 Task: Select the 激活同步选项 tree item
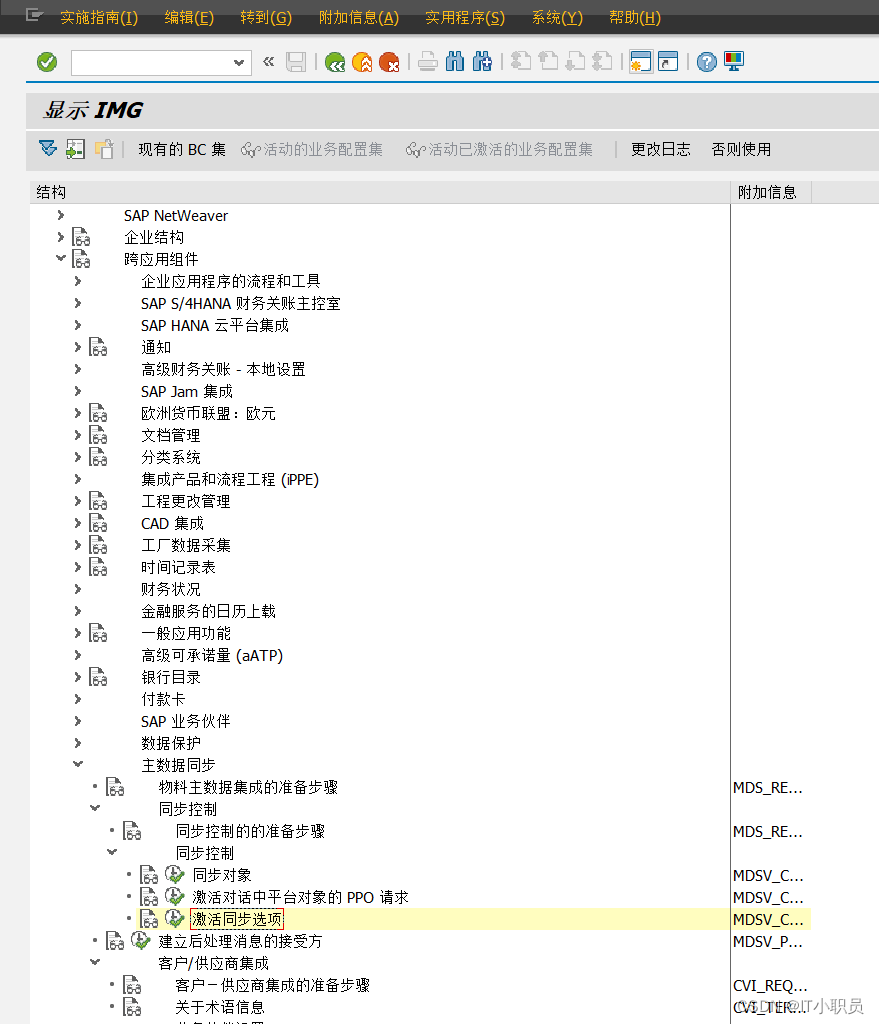237,919
